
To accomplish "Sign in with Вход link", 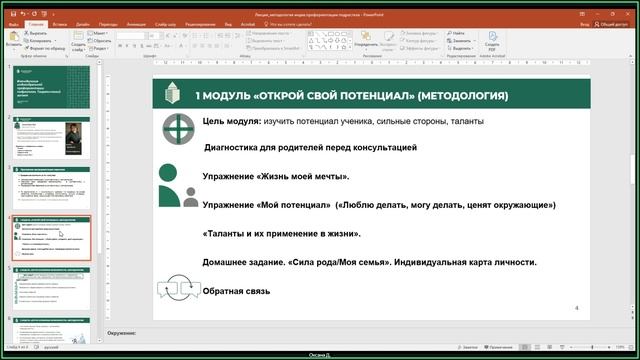I will click(584, 24).
